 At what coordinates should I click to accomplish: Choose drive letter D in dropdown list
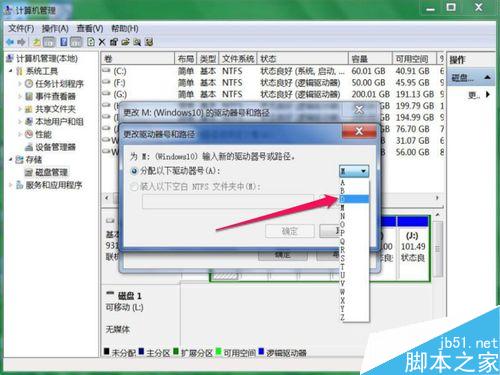354,199
